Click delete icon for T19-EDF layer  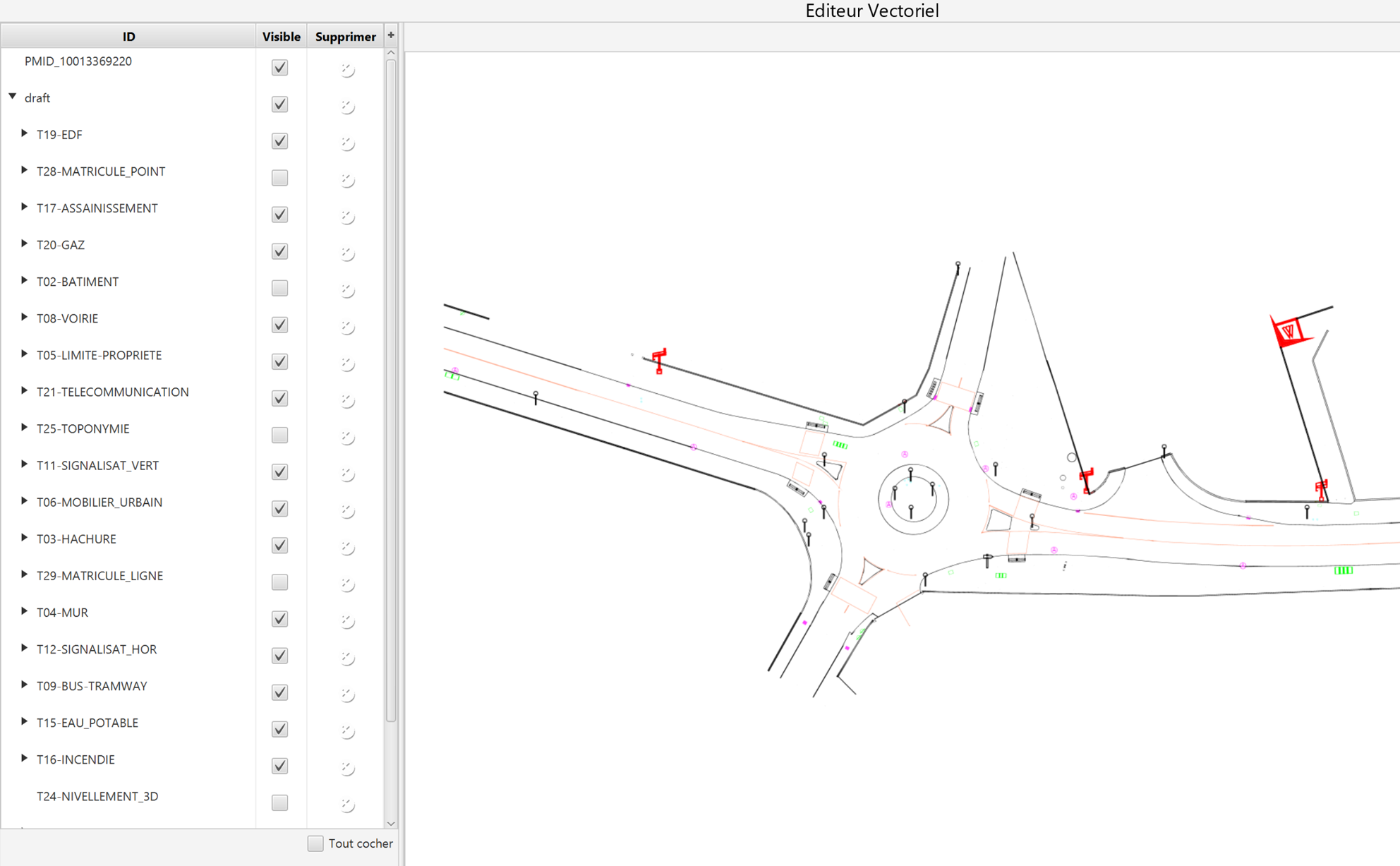(346, 143)
